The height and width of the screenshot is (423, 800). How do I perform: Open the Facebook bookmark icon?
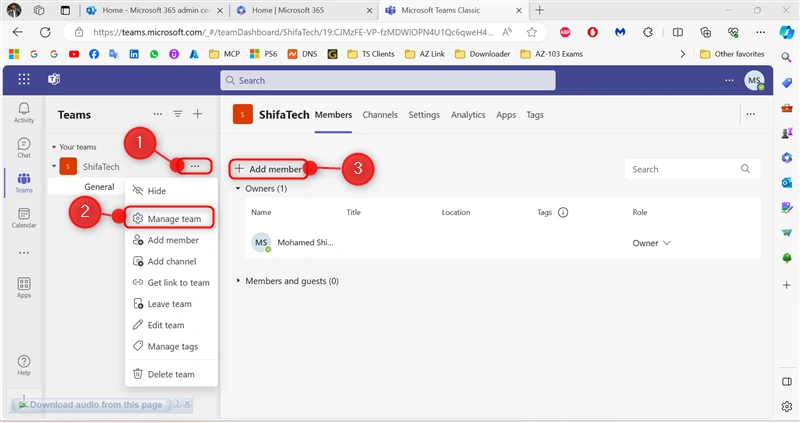click(94, 54)
